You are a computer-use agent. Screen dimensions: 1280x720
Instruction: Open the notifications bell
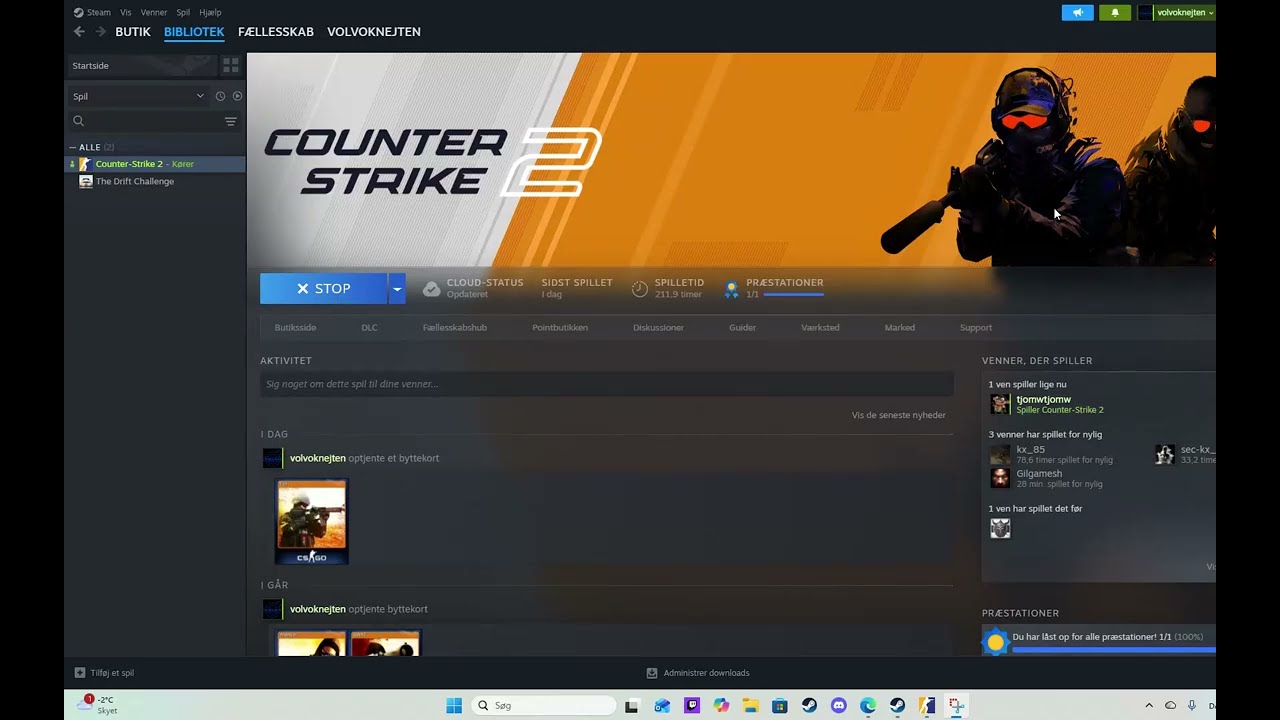coord(1115,13)
